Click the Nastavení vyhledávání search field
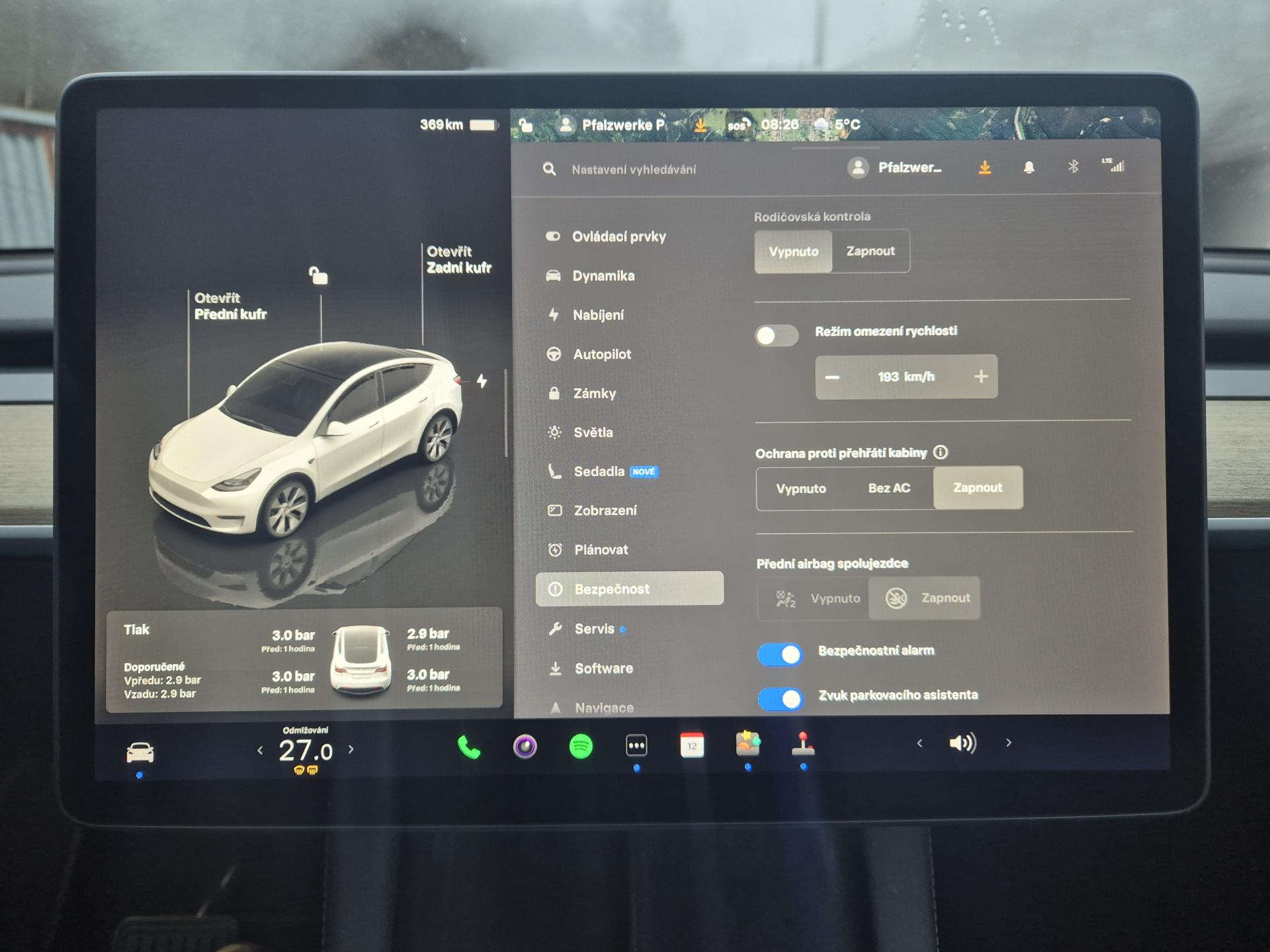This screenshot has height=952, width=1270. (634, 170)
